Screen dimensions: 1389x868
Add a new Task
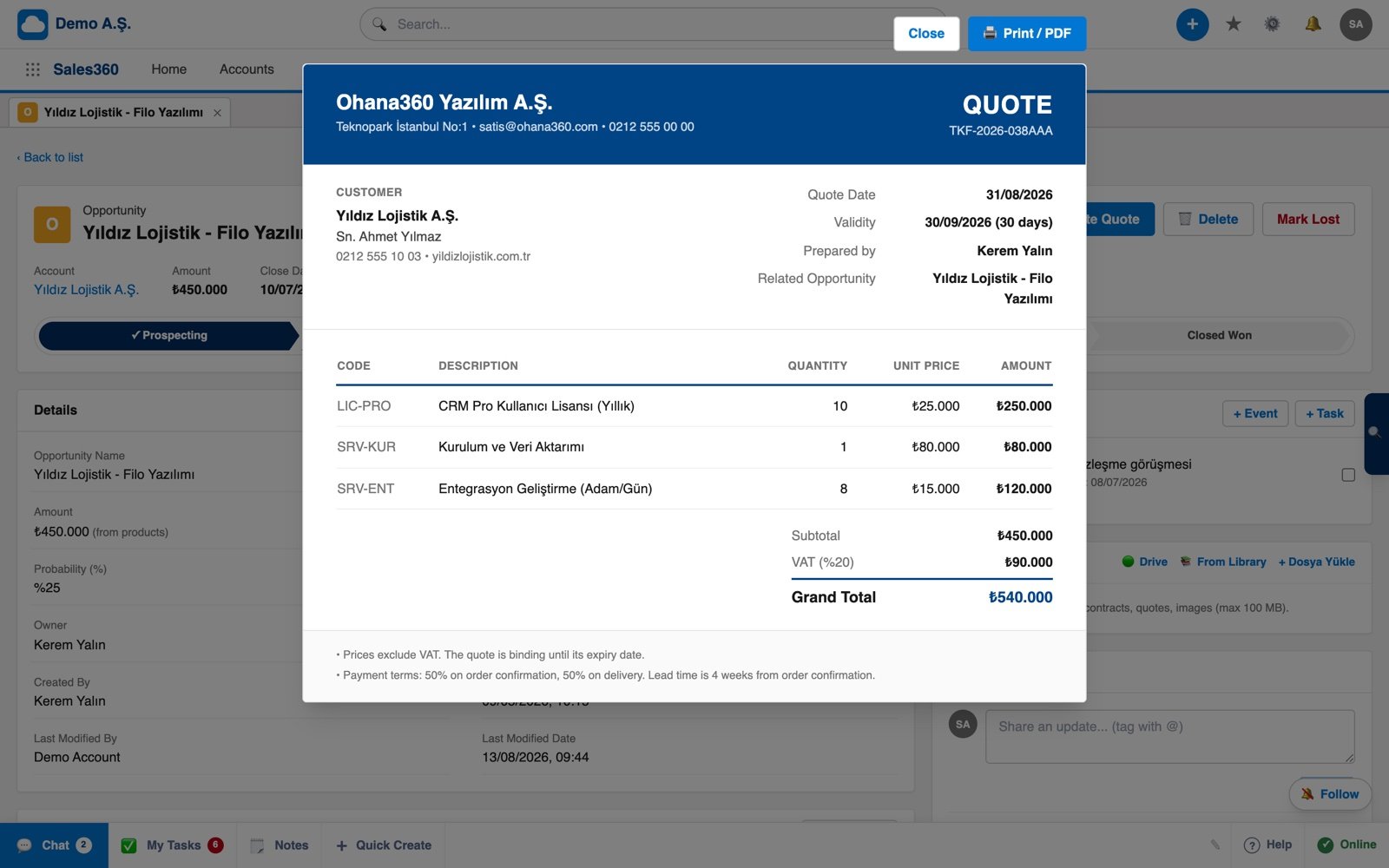pyautogui.click(x=1325, y=414)
